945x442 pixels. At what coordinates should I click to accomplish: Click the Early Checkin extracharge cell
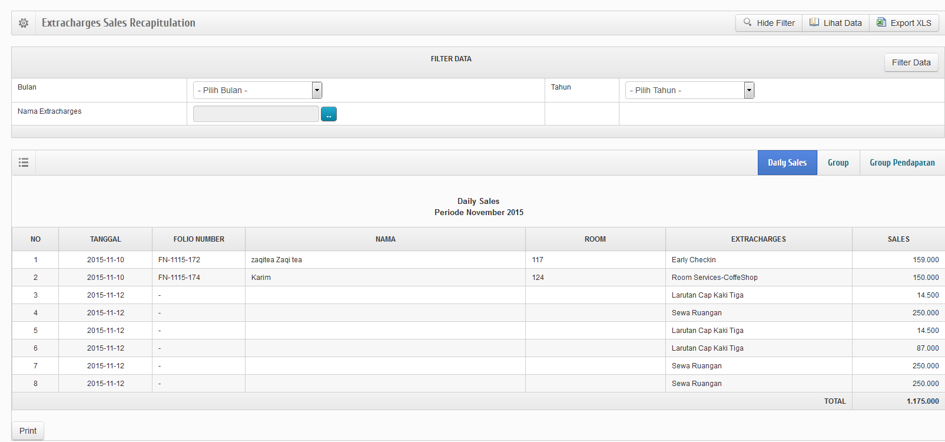click(693, 260)
